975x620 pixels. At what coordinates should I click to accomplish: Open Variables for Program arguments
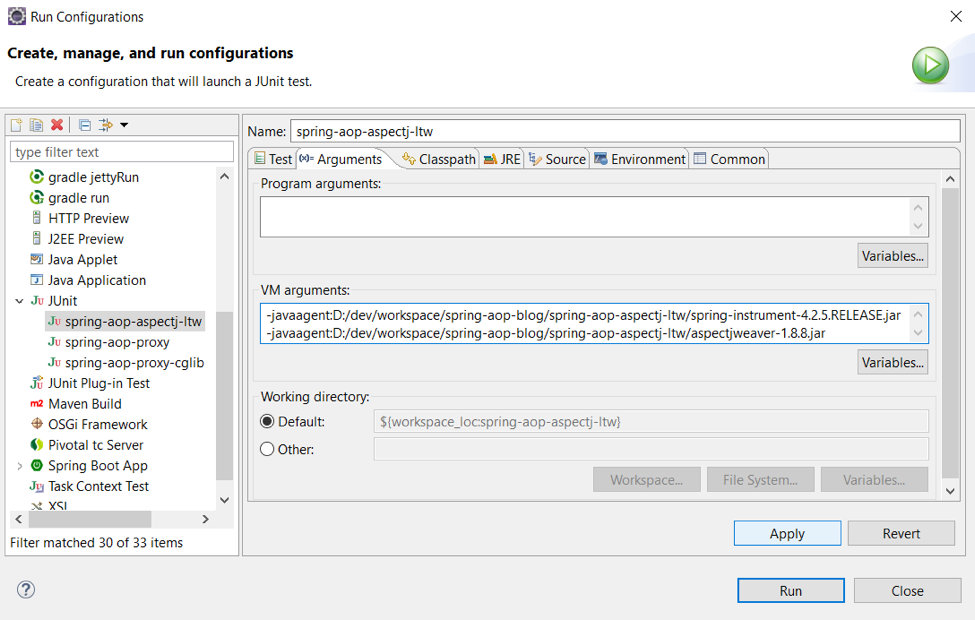893,256
